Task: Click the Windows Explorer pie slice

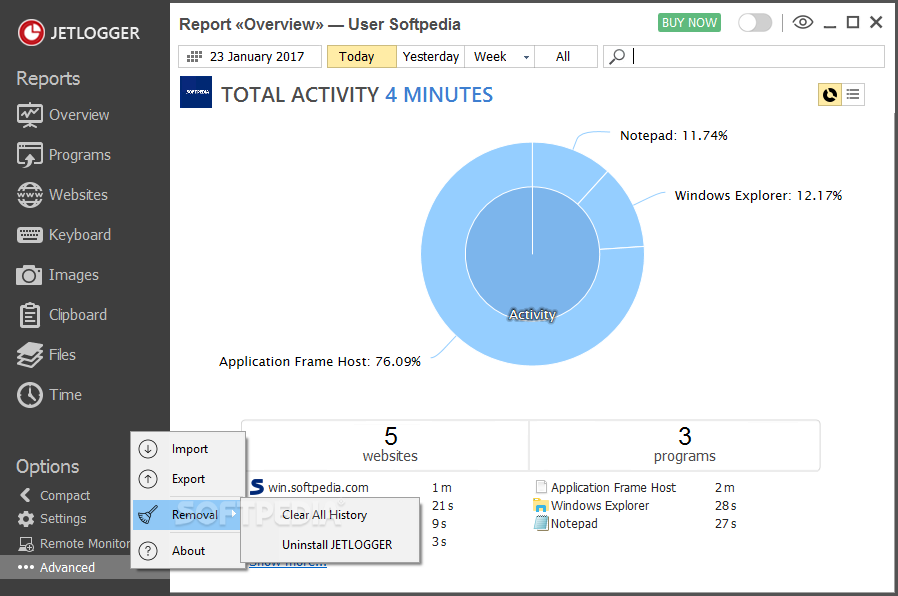Action: pos(617,216)
